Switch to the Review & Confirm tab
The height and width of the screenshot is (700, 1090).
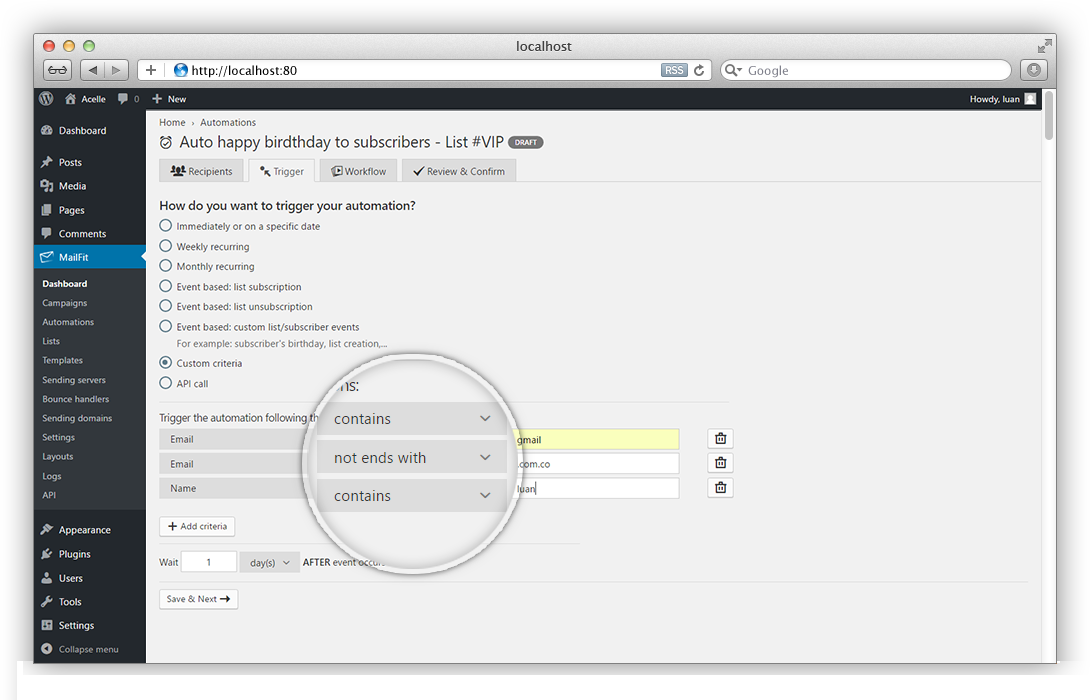point(459,171)
